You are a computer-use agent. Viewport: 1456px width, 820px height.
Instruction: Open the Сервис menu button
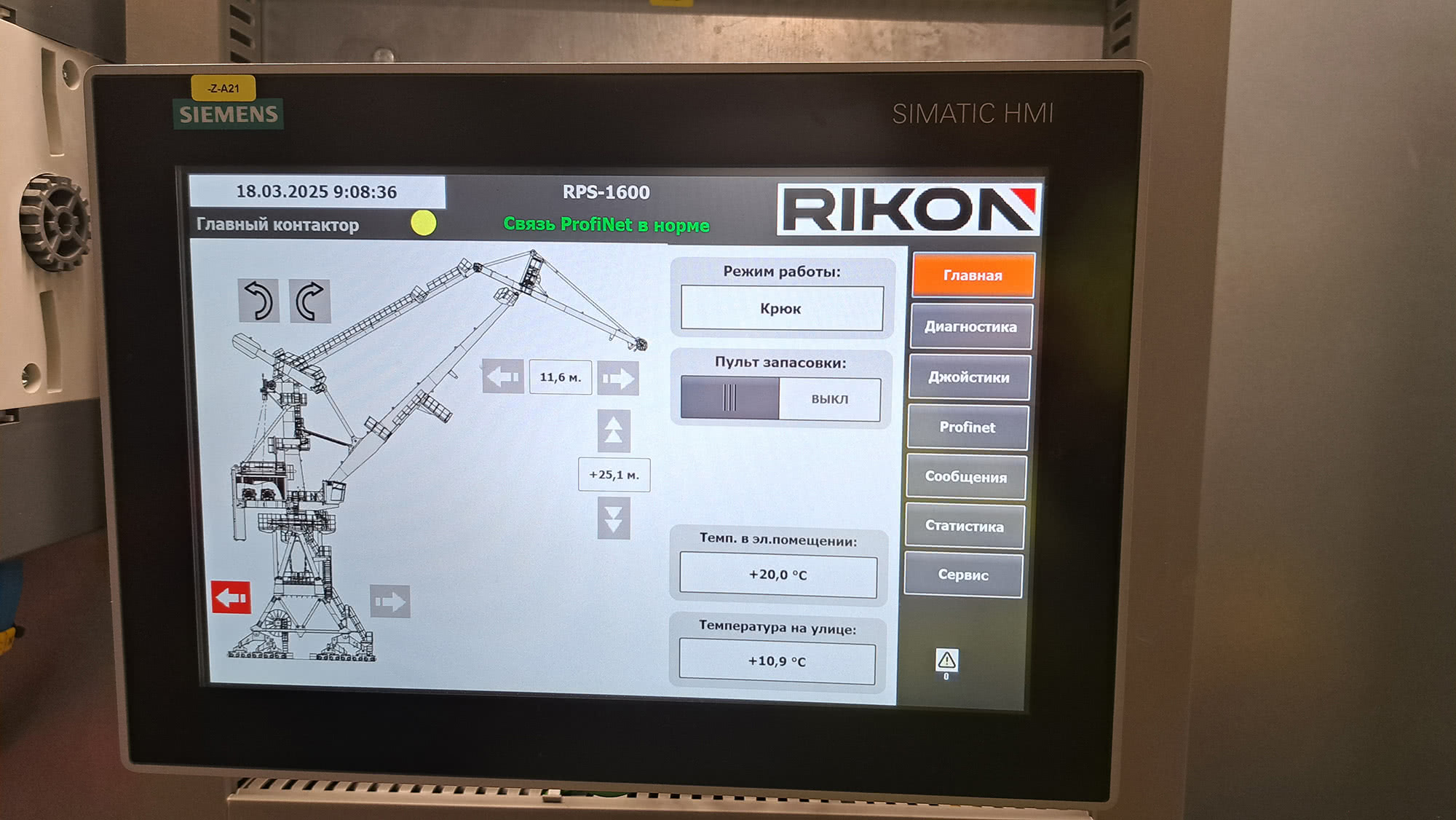click(962, 575)
